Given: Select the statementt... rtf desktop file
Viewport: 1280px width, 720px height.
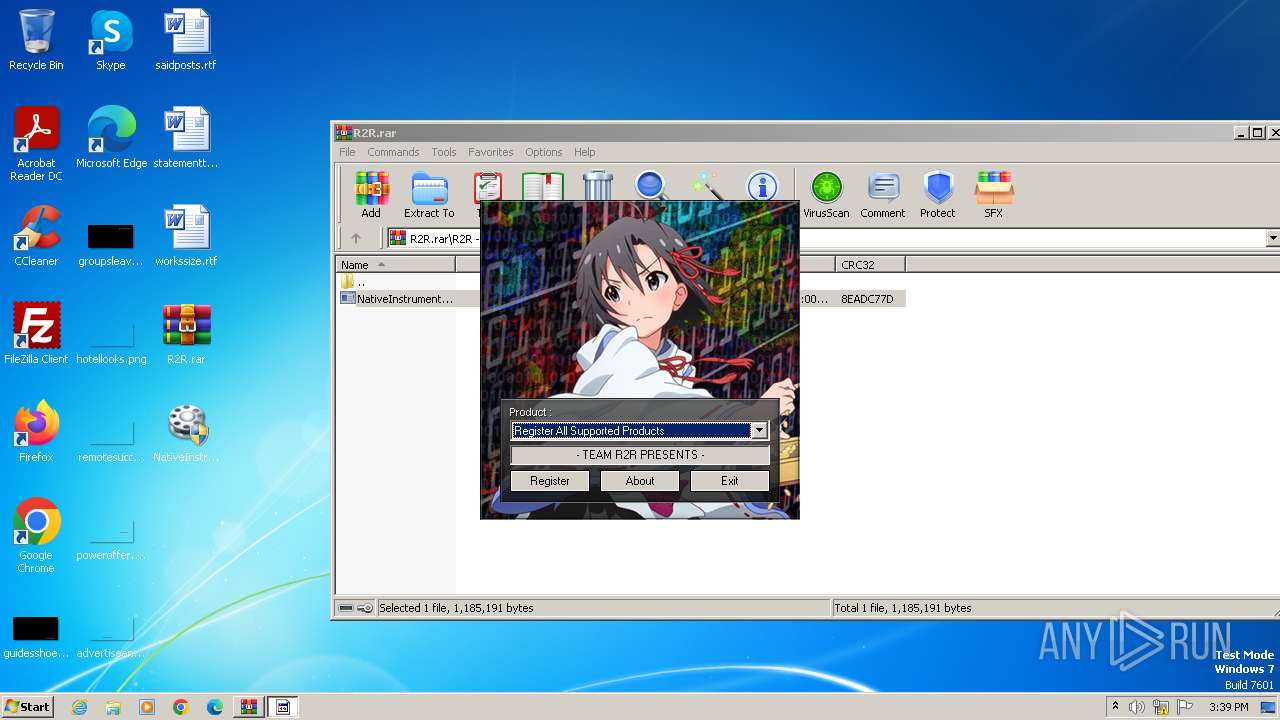Looking at the screenshot, I should [x=186, y=138].
